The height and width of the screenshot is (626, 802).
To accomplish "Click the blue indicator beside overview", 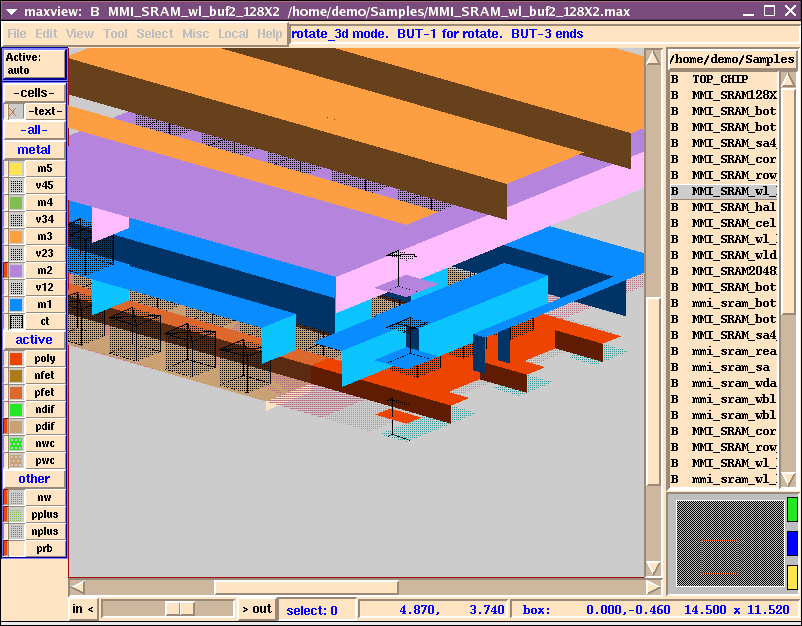I will click(x=792, y=543).
